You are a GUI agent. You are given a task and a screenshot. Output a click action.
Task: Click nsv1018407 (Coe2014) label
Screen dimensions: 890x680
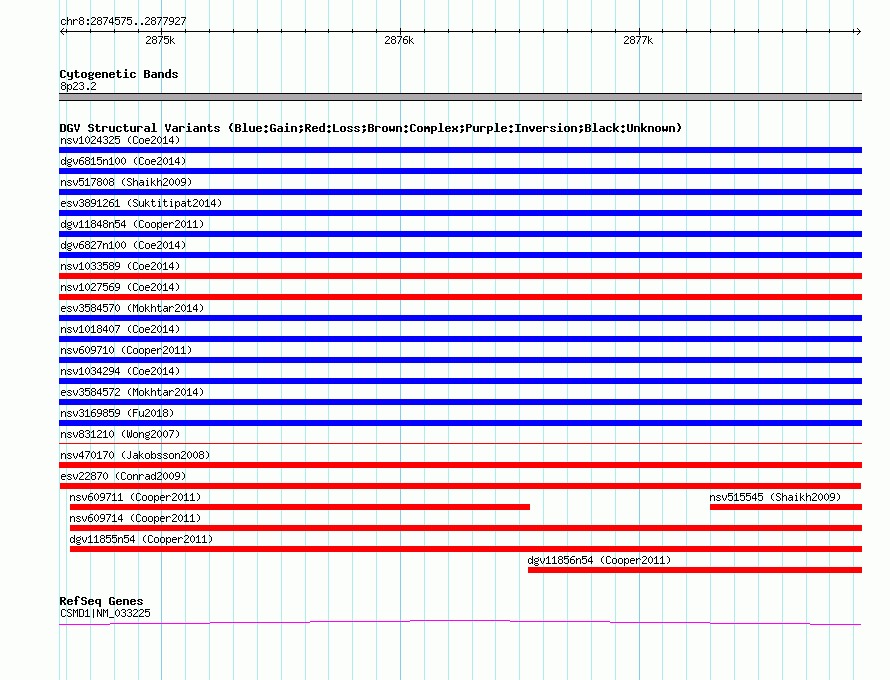(x=120, y=329)
